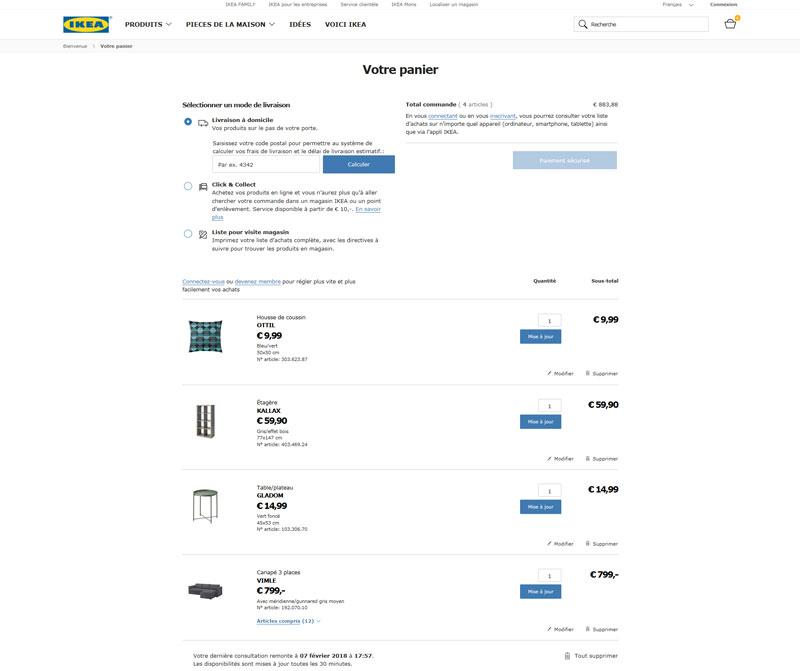Viewport: 800px width, 671px height.
Task: Open IKEA Mons store page
Action: 404,5
